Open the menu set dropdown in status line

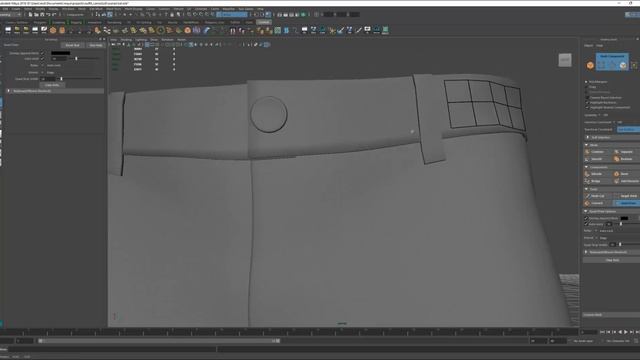[x=11, y=15]
